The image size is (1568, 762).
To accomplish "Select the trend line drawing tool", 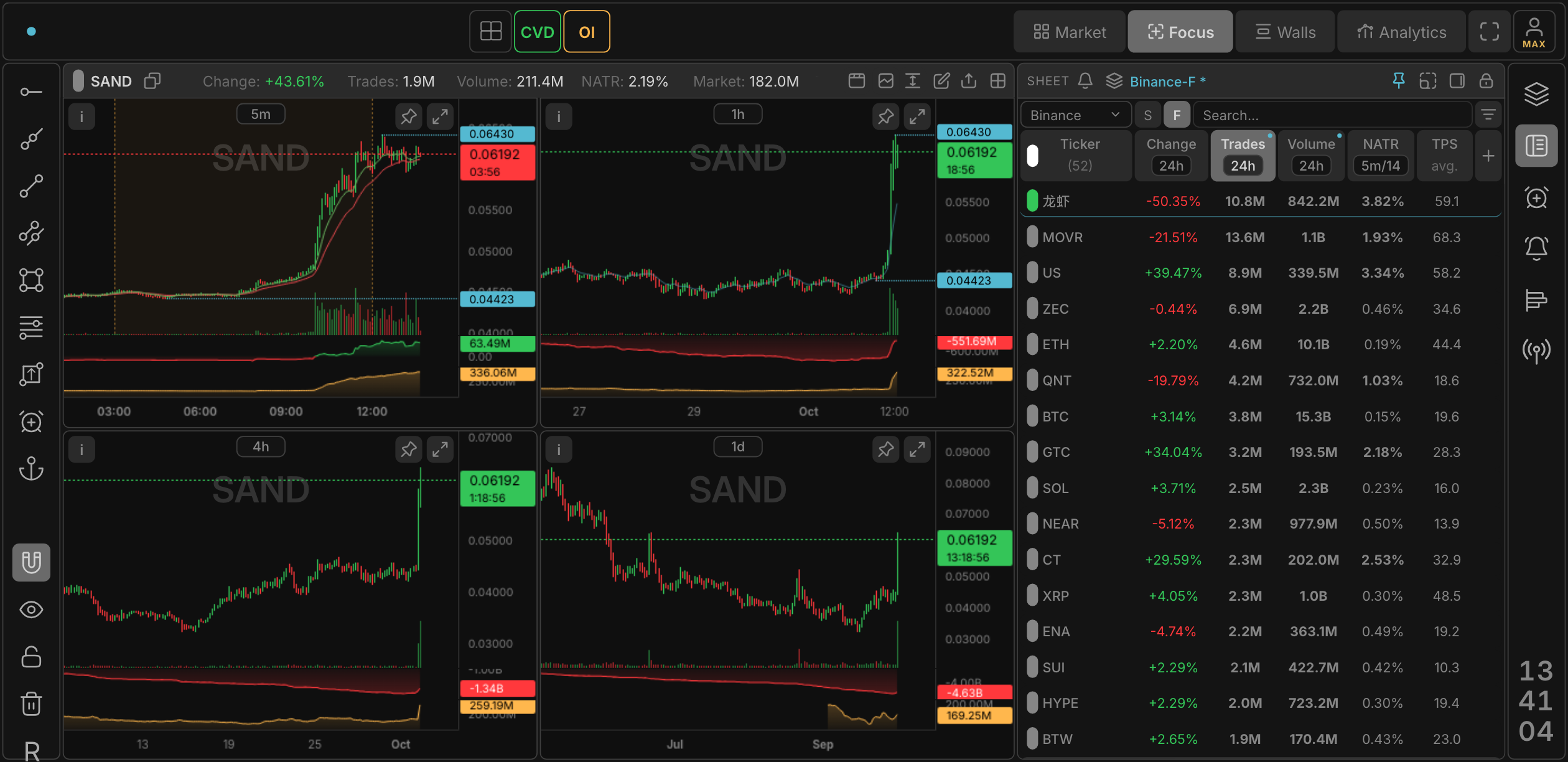I will (x=31, y=186).
